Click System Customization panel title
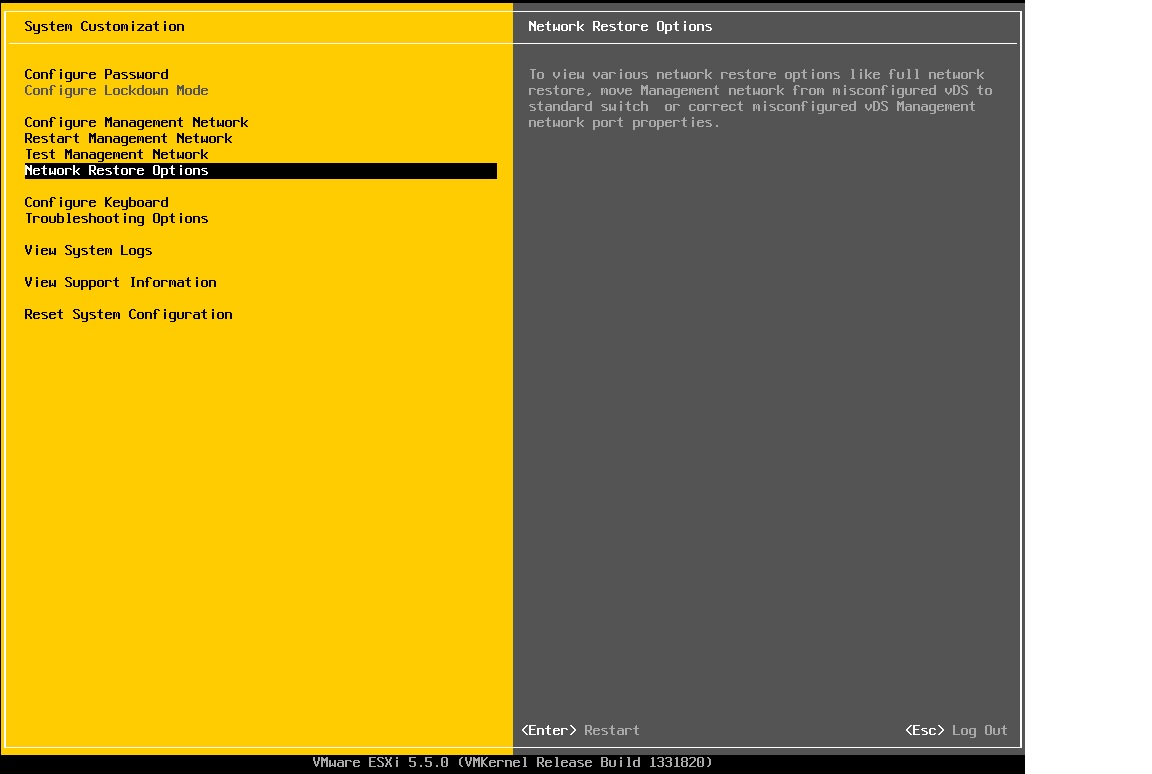The image size is (1152, 774). point(104,26)
